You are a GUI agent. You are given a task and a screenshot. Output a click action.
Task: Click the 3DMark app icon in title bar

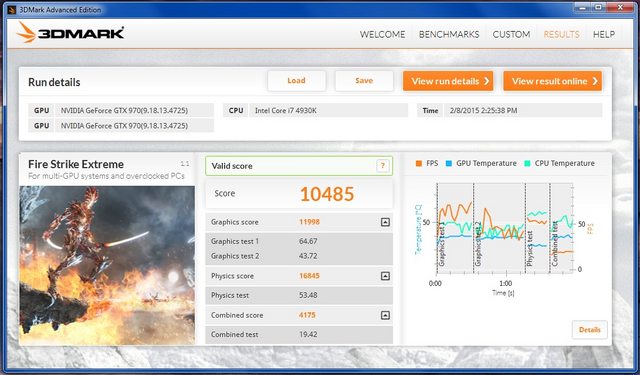click(x=12, y=9)
